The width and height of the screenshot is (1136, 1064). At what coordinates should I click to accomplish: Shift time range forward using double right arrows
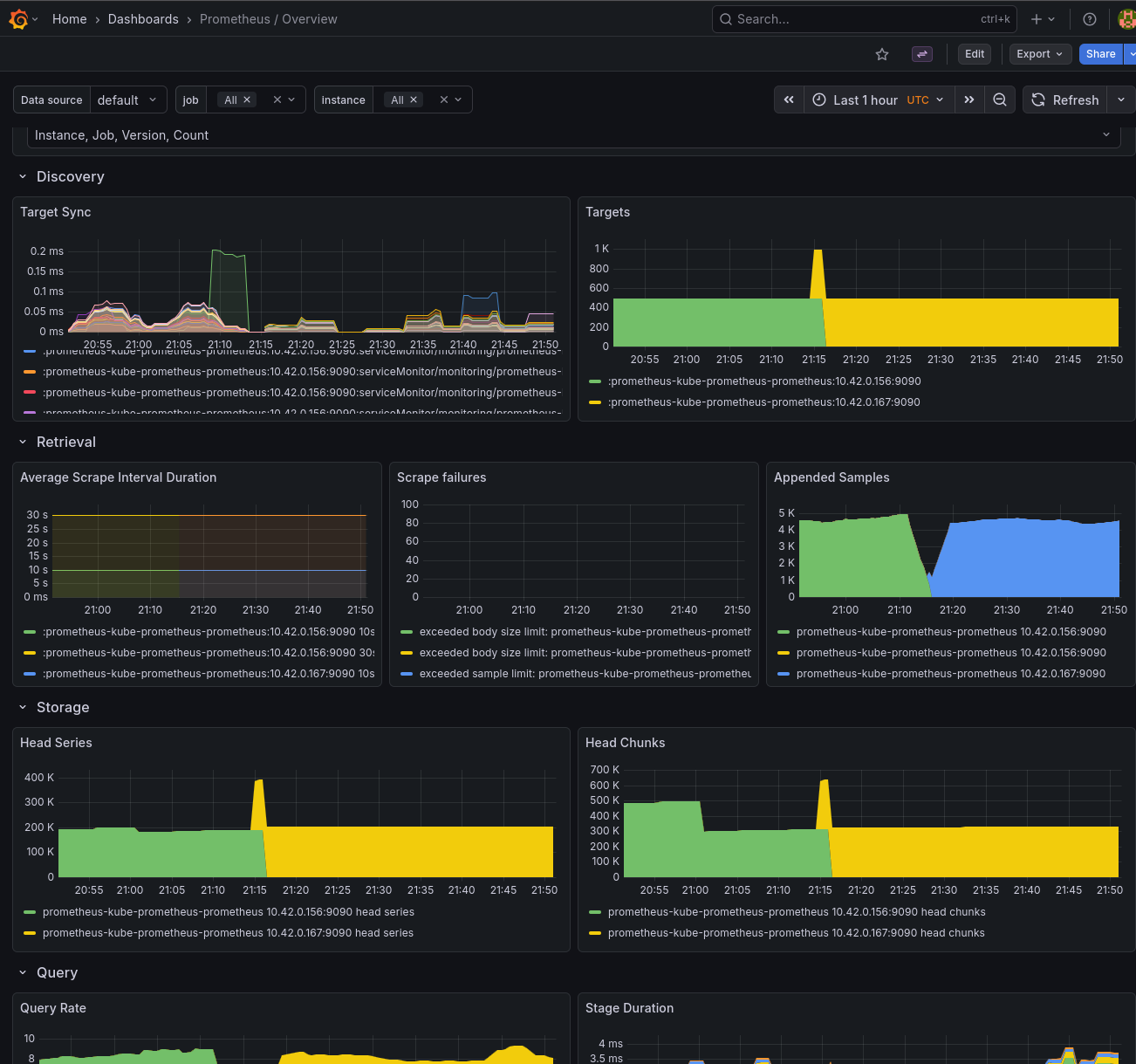coord(969,100)
